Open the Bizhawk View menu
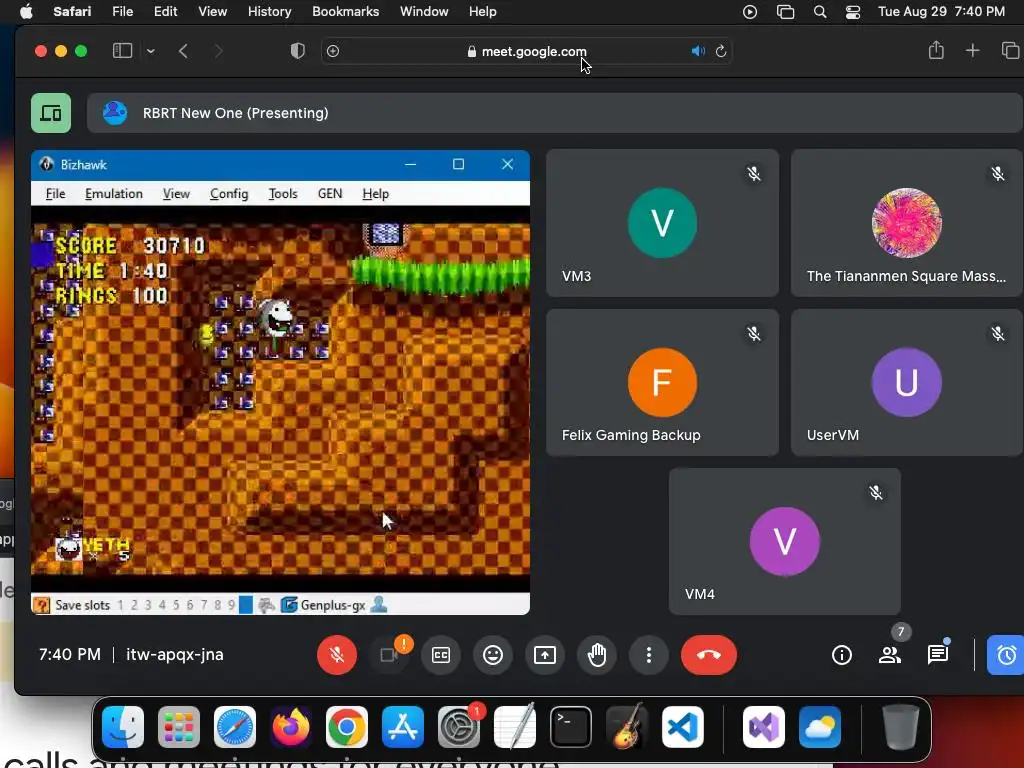This screenshot has width=1024, height=768. click(x=176, y=194)
